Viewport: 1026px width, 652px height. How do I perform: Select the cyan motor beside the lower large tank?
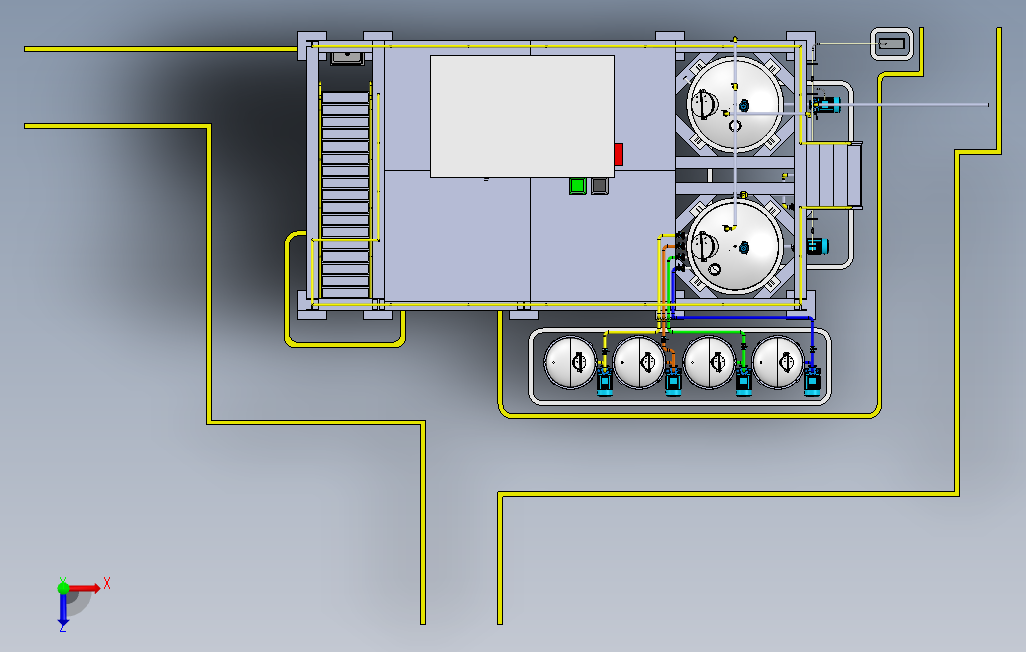tap(818, 247)
